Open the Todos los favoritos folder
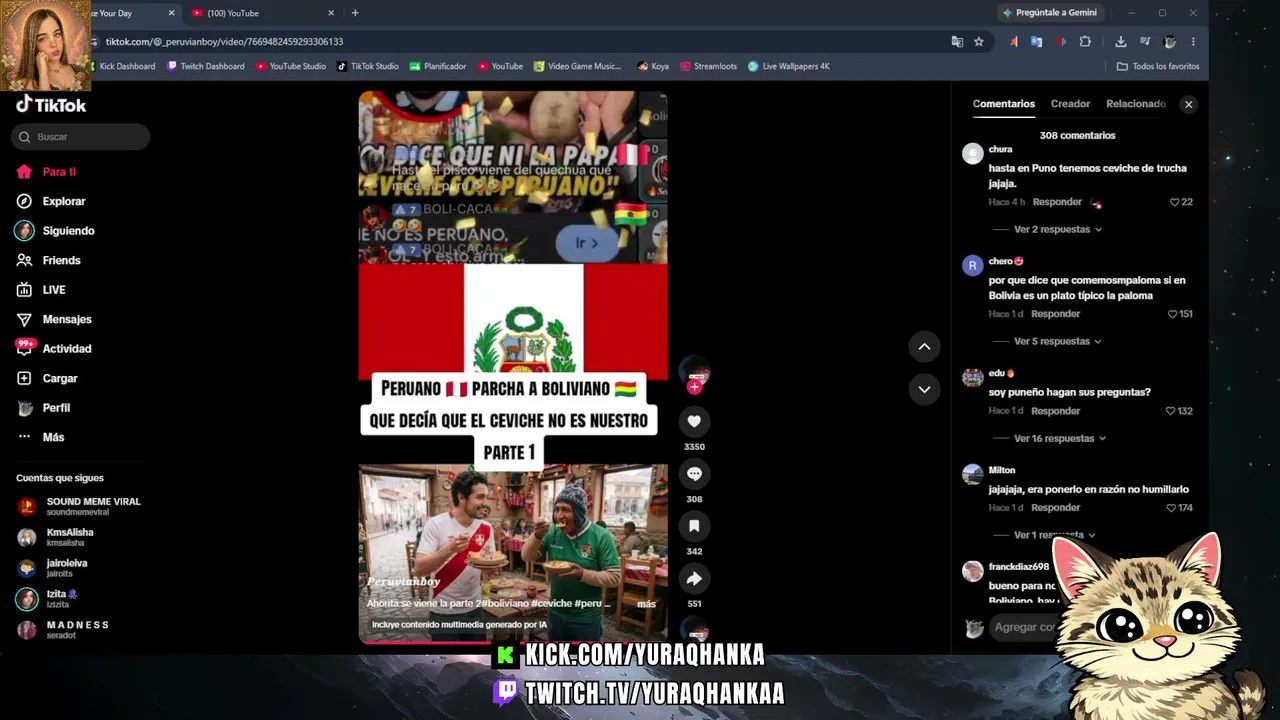 click(x=1158, y=66)
